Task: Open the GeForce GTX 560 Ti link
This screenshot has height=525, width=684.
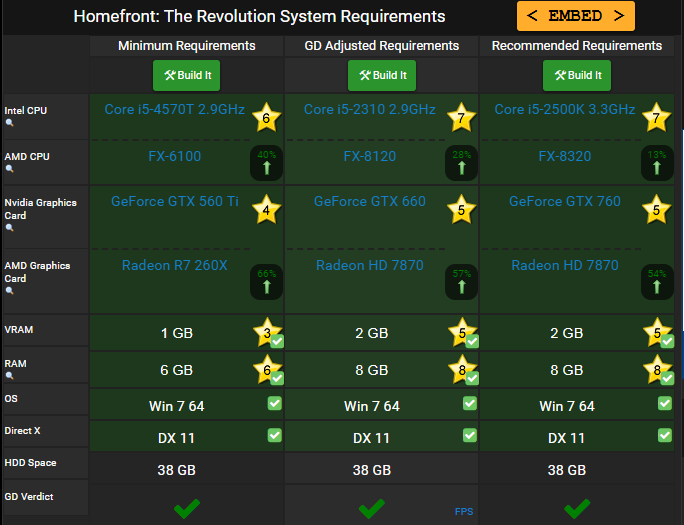Action: (174, 201)
